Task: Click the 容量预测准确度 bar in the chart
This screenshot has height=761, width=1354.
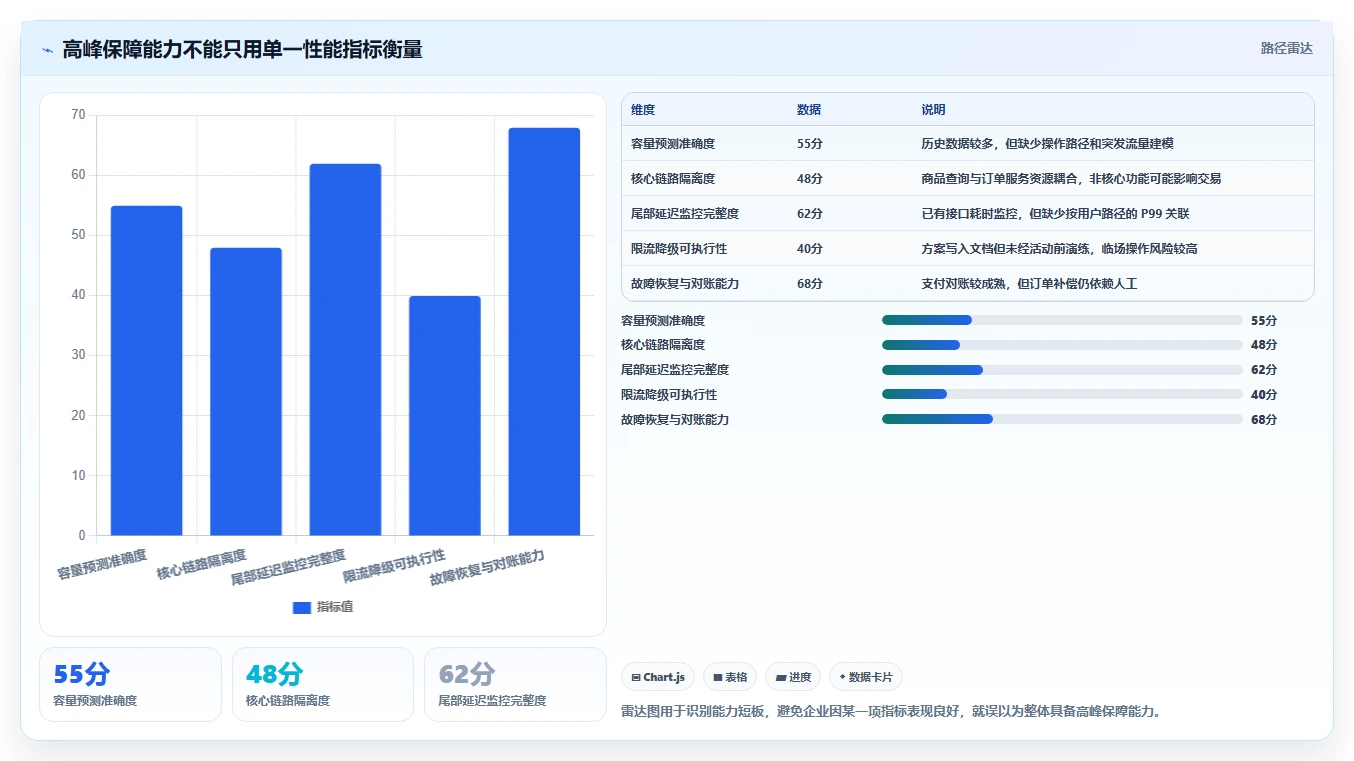Action: click(146, 371)
